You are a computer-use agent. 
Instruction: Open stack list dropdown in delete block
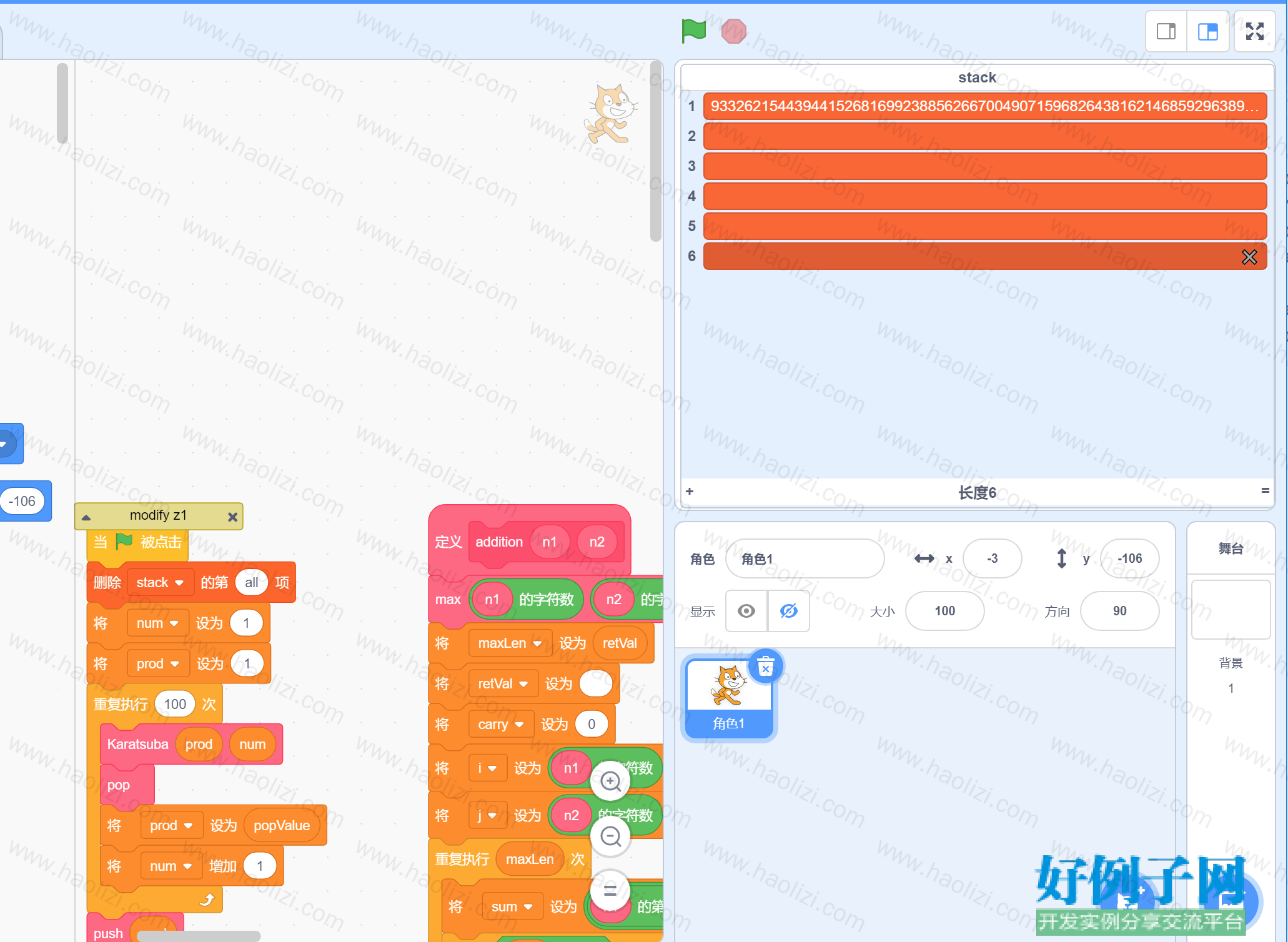(160, 583)
